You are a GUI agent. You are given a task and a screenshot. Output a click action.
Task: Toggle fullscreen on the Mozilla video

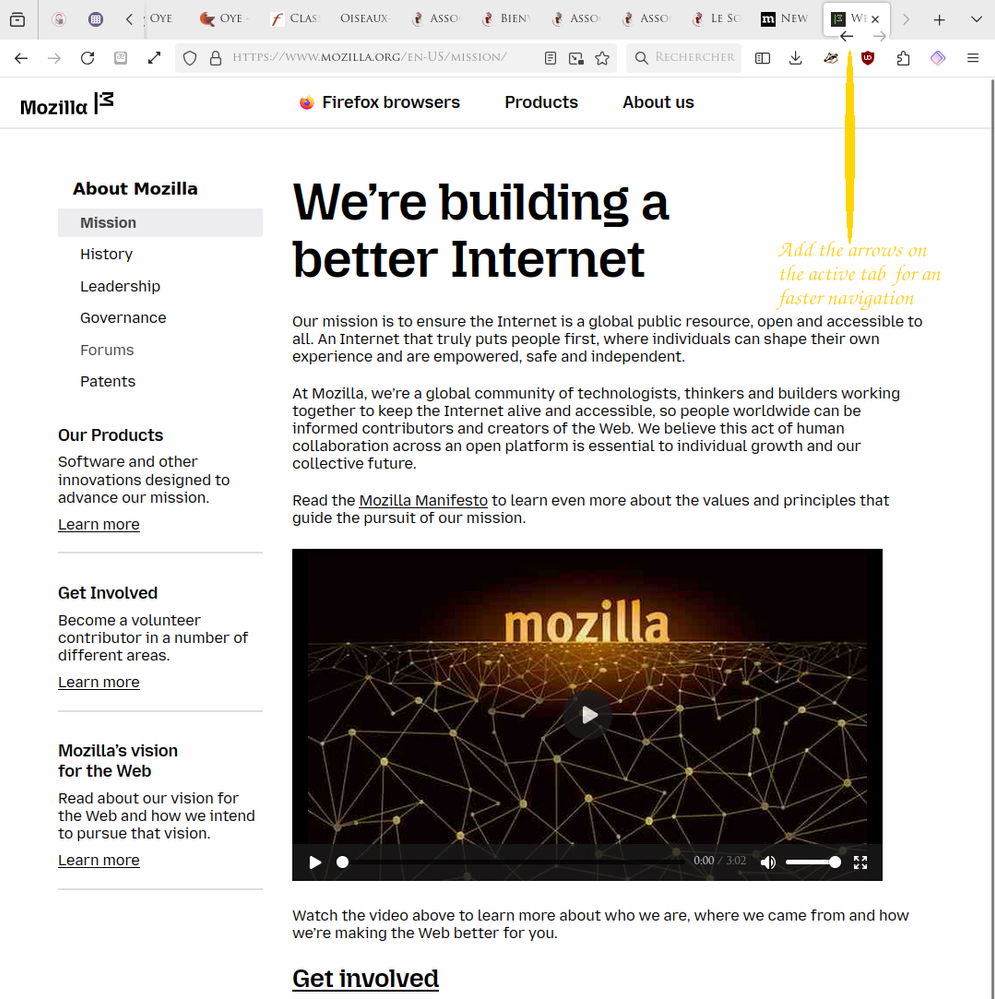point(860,862)
